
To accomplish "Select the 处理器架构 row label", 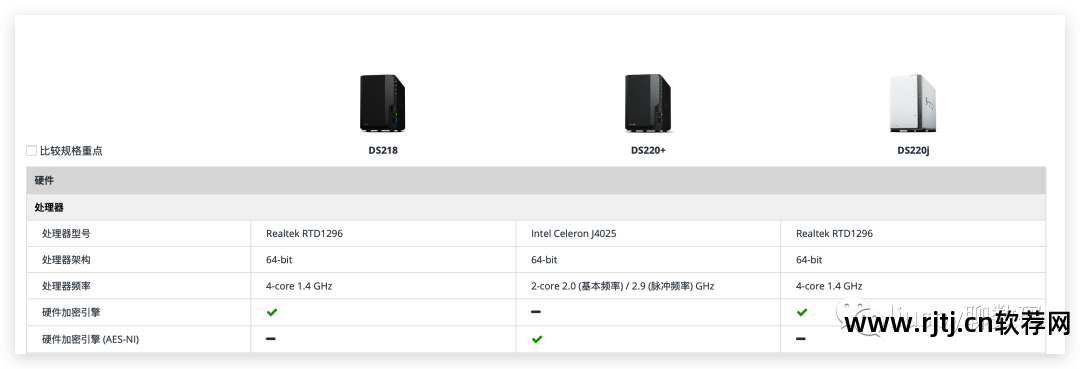I will tap(66, 260).
